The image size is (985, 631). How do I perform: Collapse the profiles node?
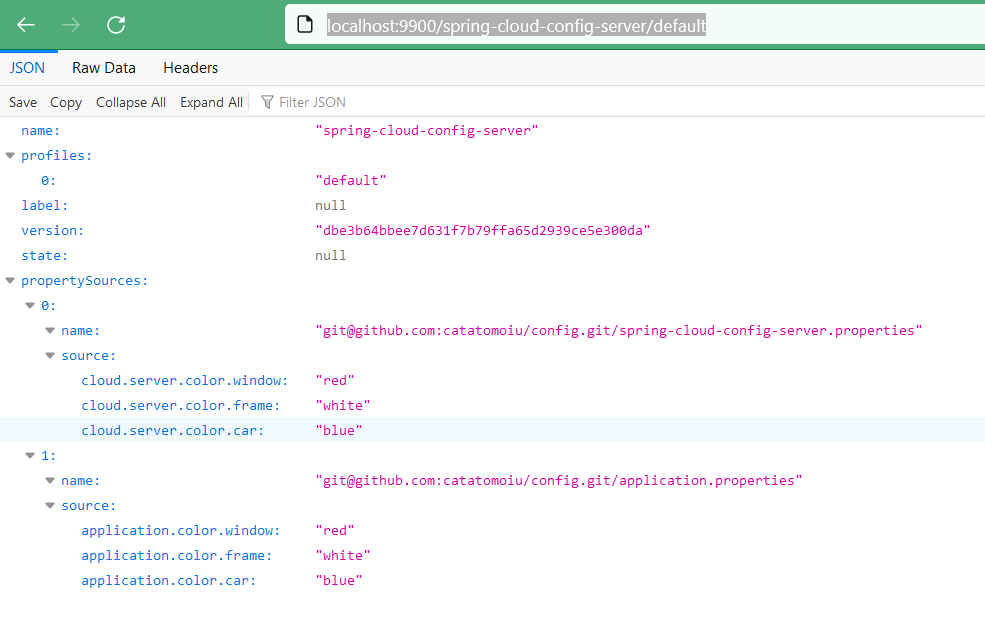point(10,155)
